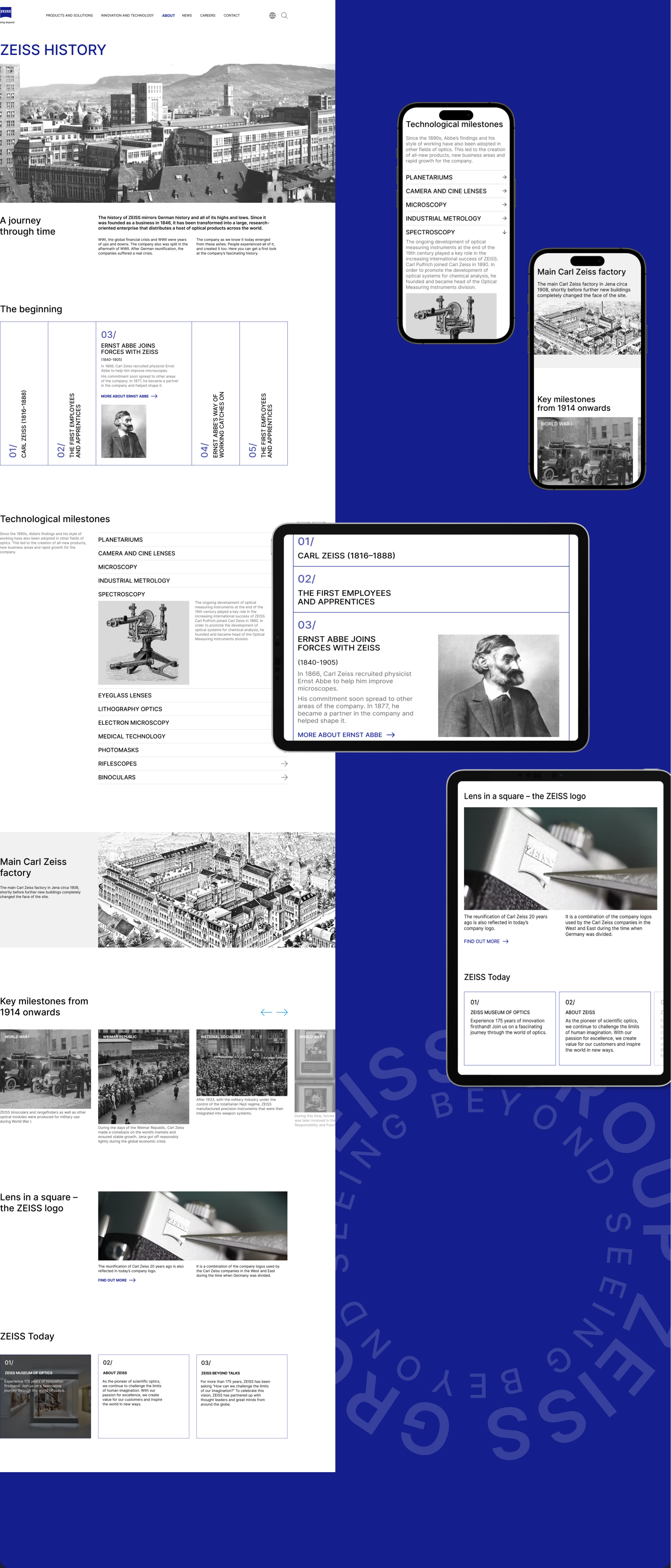Open Innovation and Technology menu
671x1568 pixels.
[x=127, y=16]
